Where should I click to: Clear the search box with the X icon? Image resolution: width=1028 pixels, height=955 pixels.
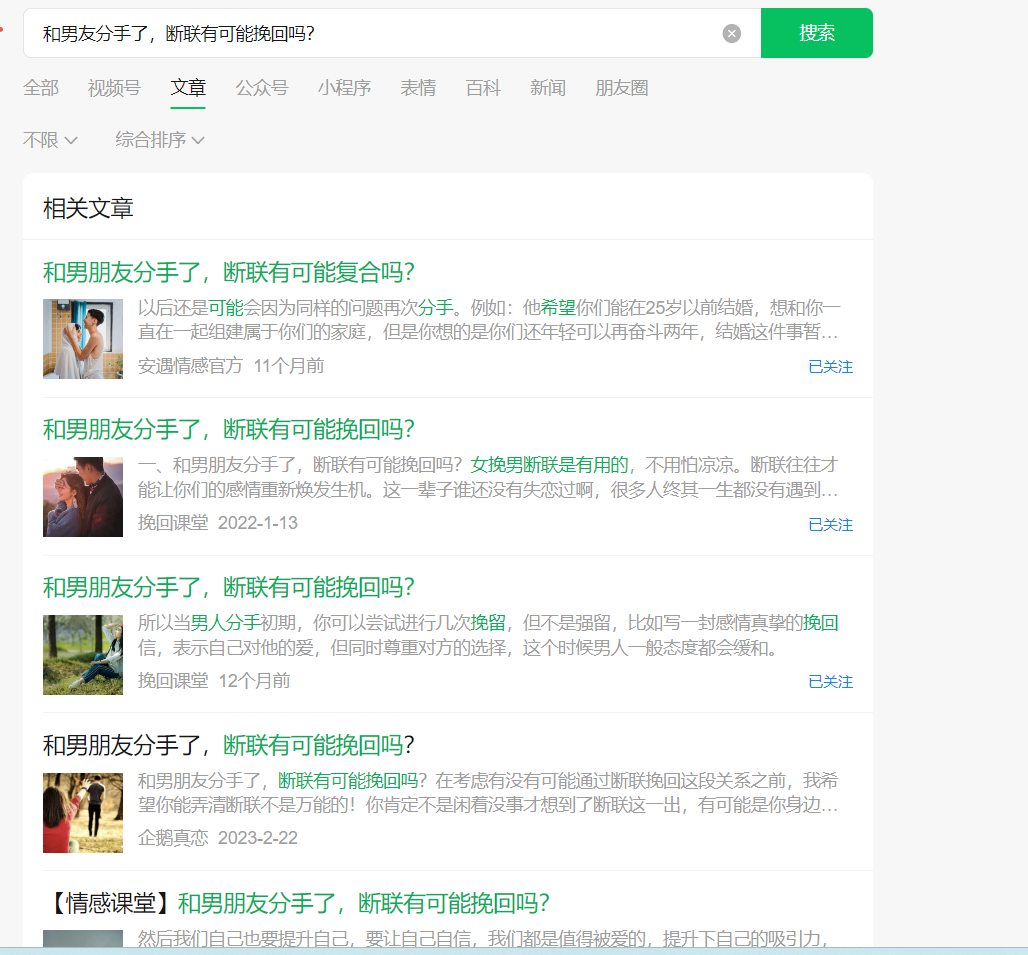pyautogui.click(x=732, y=33)
